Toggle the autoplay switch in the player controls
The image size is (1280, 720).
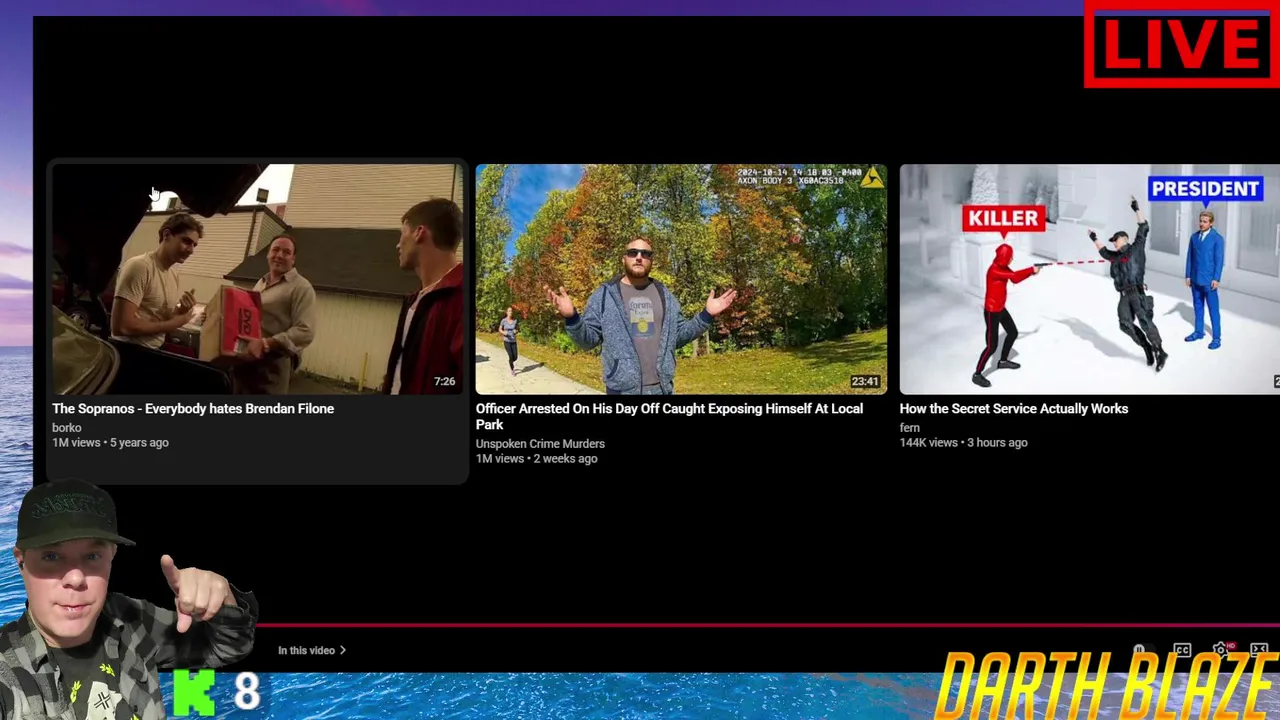(x=1144, y=650)
